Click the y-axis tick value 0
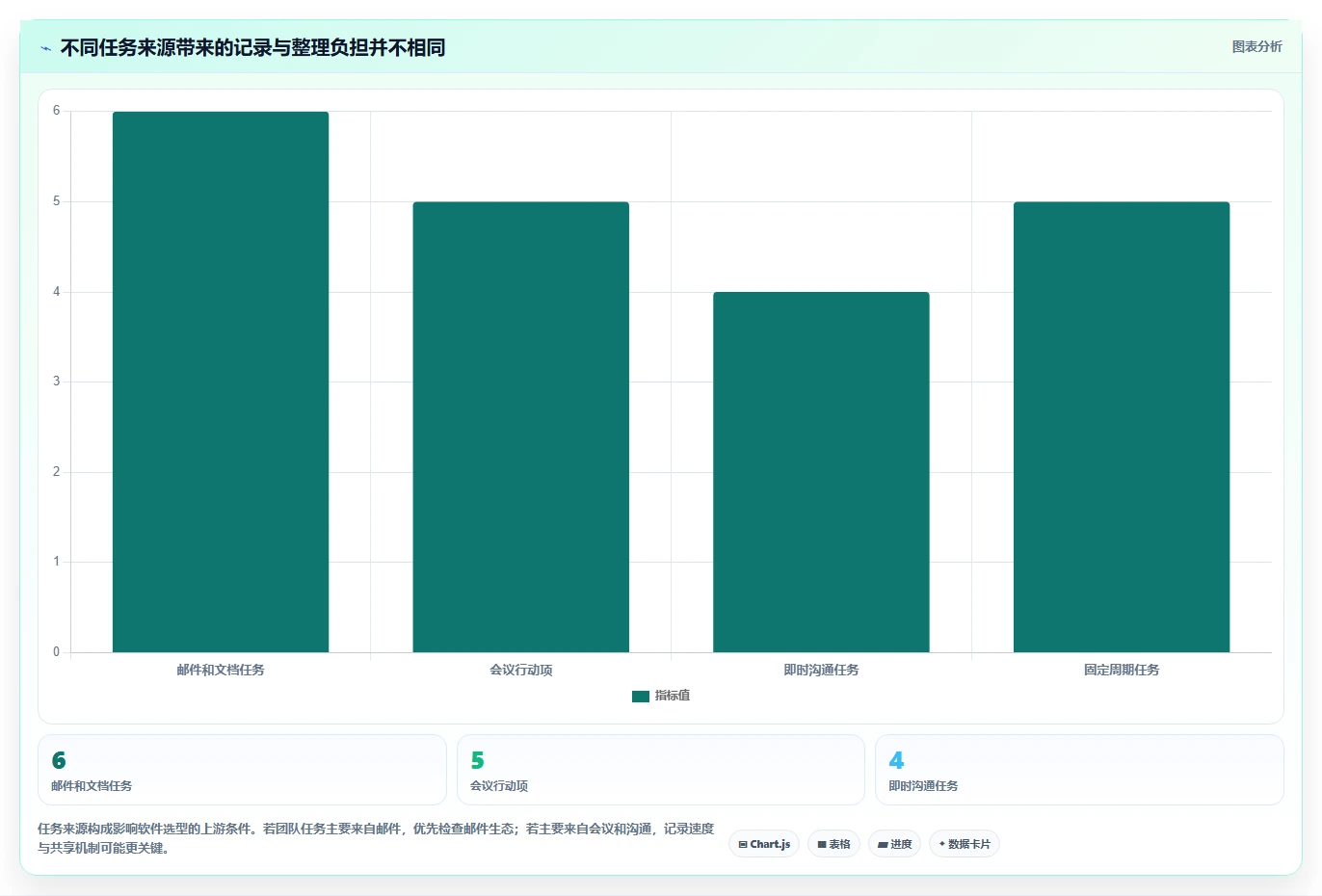The image size is (1322, 896). click(x=56, y=652)
